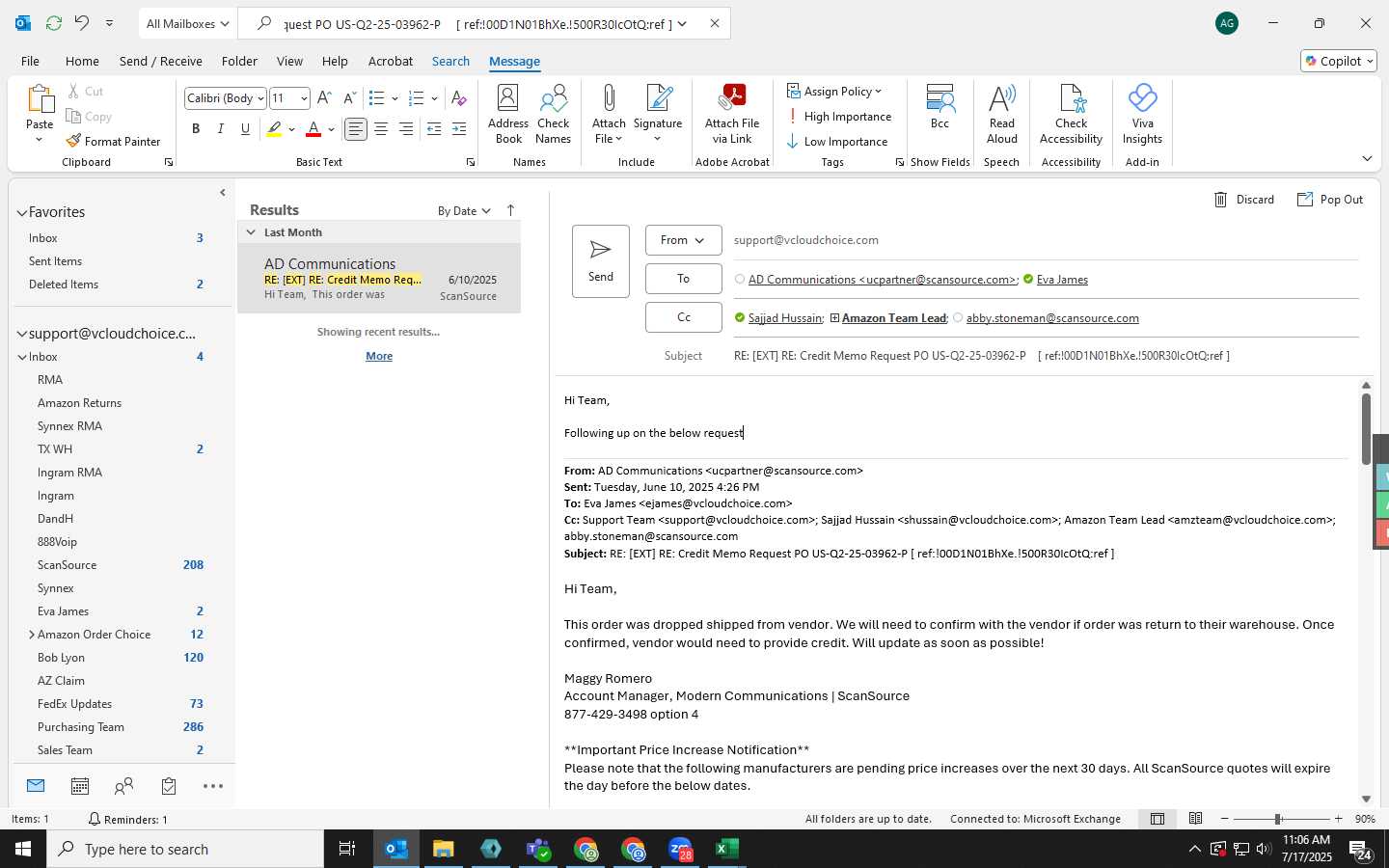
Task: Collapse the Last Month results group
Action: pyautogui.click(x=251, y=232)
